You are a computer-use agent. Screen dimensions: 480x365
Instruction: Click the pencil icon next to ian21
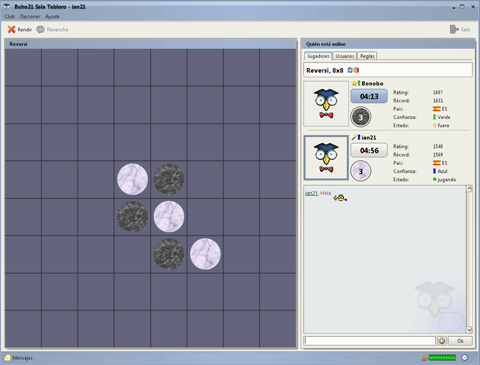[354, 137]
